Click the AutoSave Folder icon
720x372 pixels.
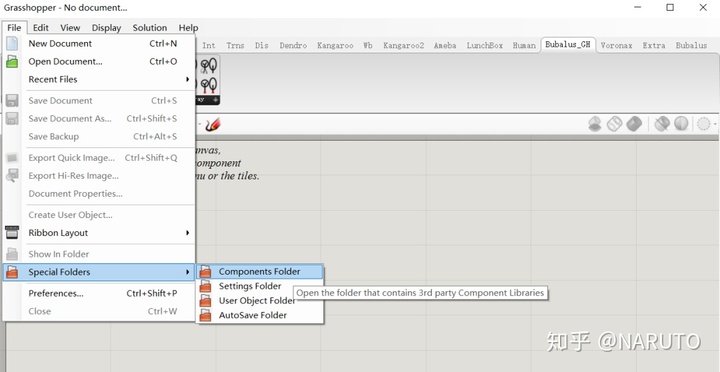coord(206,316)
